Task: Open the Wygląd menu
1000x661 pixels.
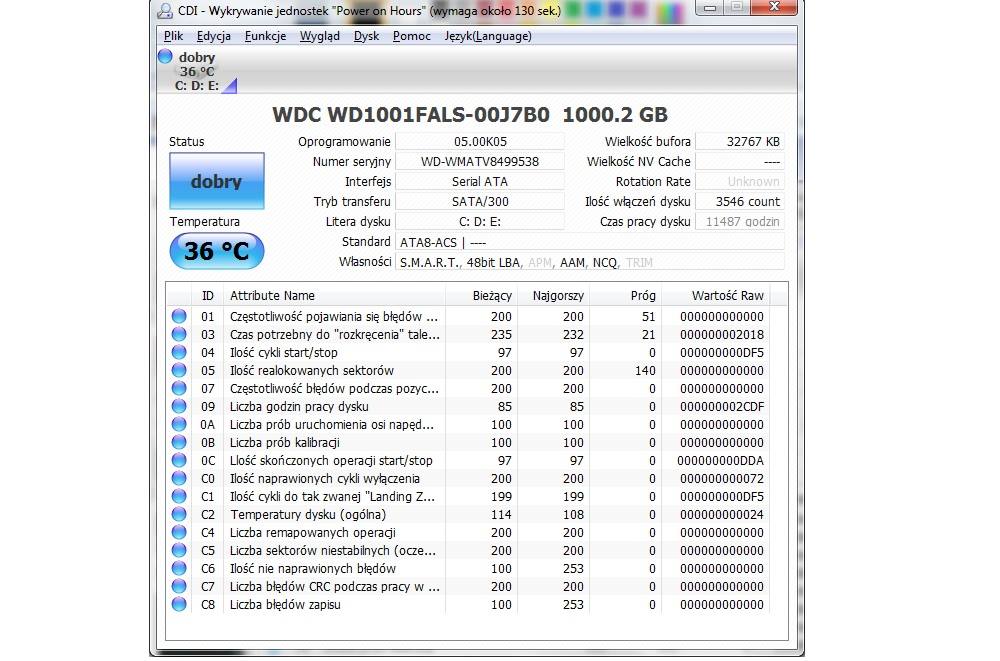Action: (320, 36)
